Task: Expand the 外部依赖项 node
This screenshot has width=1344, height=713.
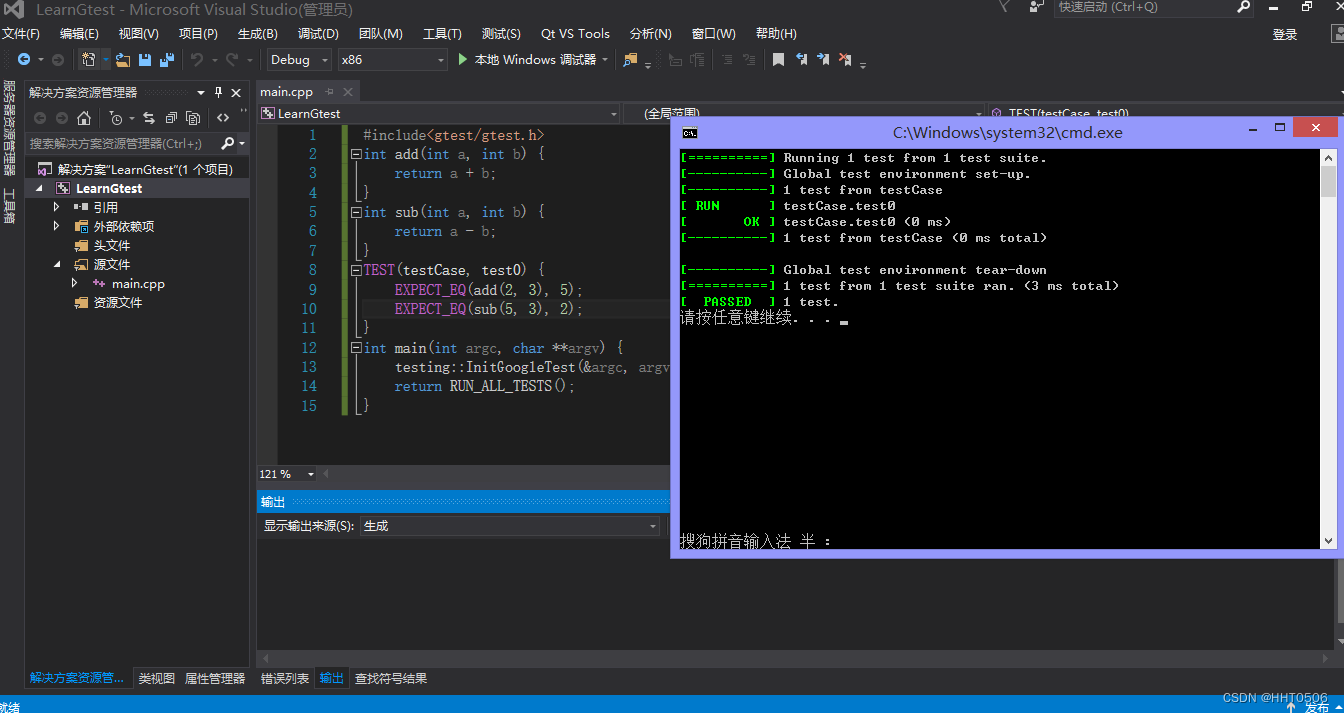Action: pos(57,226)
